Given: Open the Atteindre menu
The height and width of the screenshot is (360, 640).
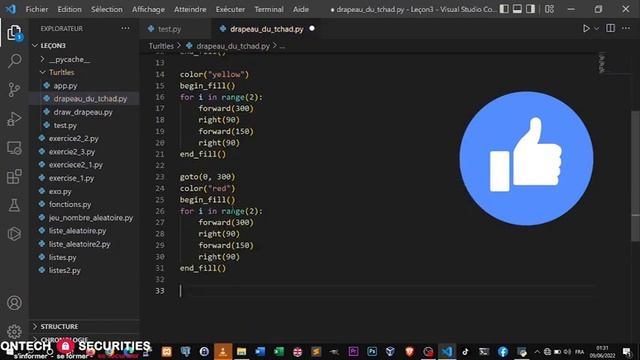Looking at the screenshot, I should pos(190,9).
